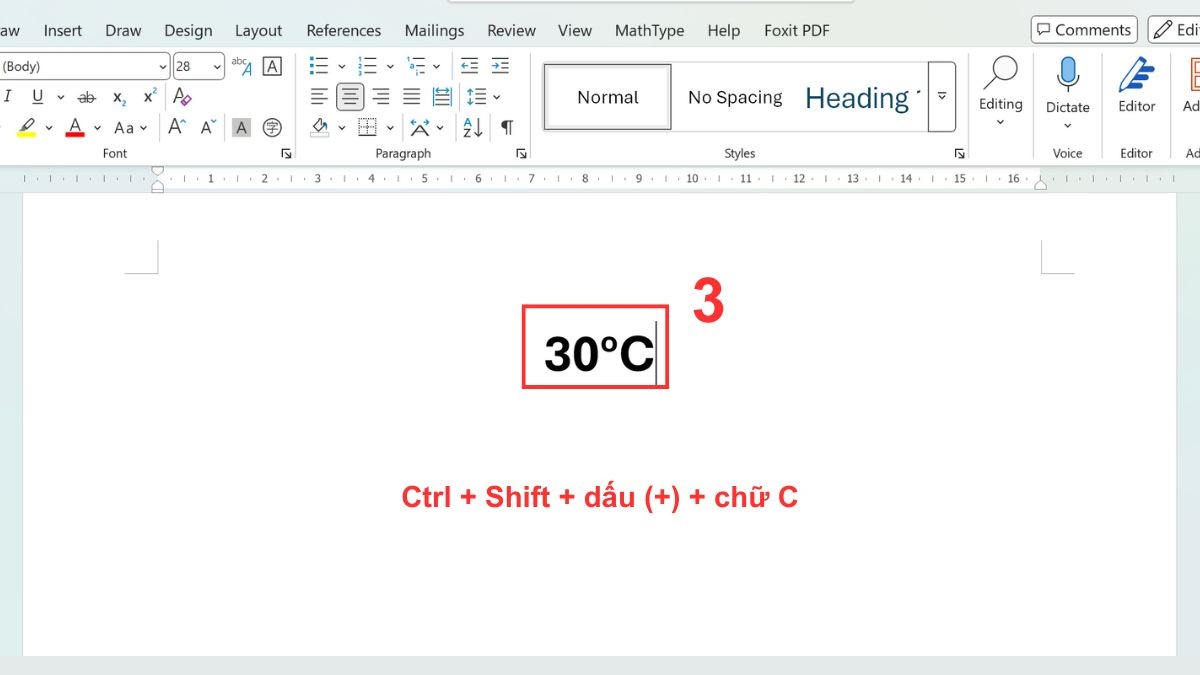Open the Styles pane launcher
Screen dimensions: 1200x675
(960, 154)
